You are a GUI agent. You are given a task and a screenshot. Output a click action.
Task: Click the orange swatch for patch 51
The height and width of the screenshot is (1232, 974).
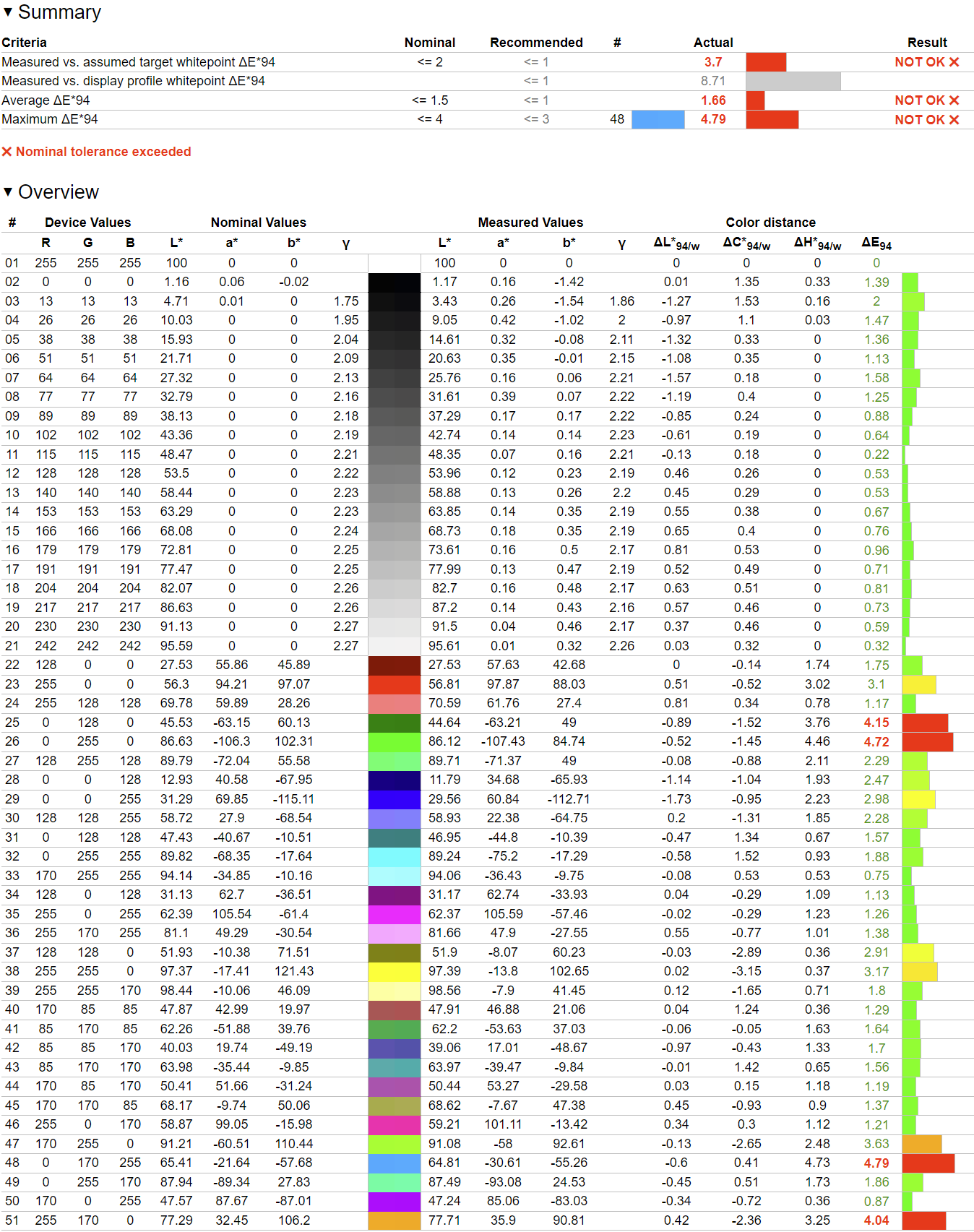394,1220
